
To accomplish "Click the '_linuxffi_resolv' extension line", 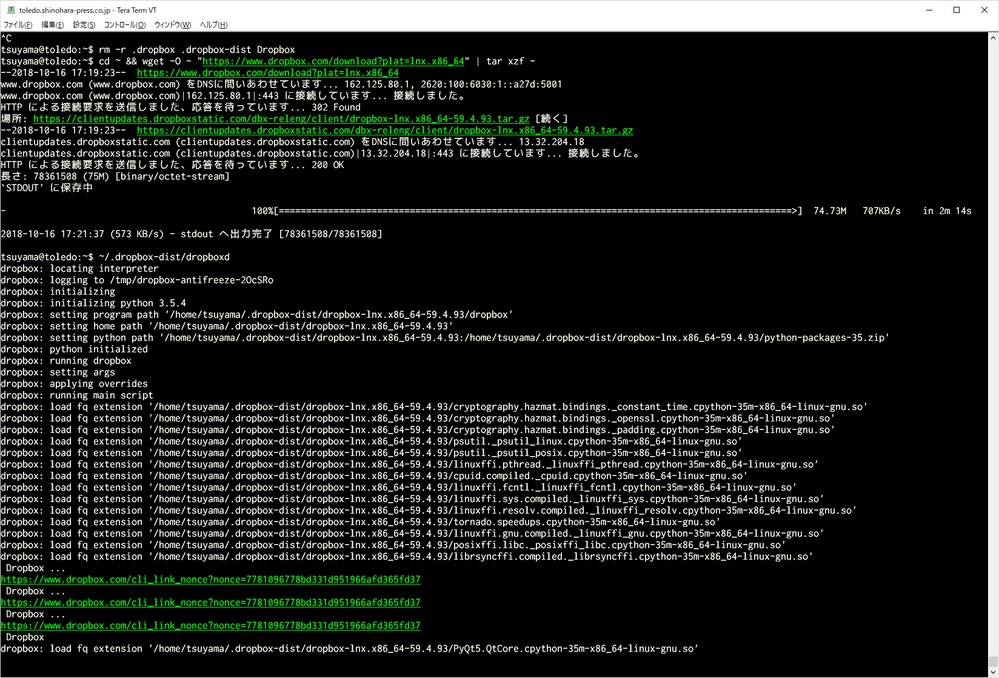I will 429,510.
